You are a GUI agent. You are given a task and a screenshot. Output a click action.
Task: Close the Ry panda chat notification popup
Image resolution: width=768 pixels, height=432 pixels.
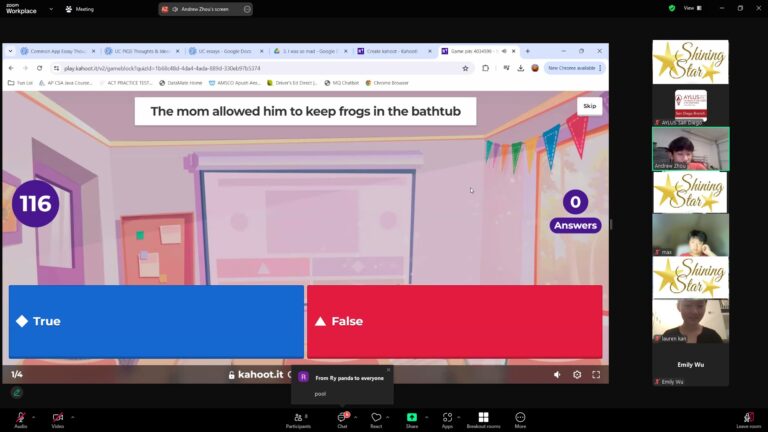tap(388, 370)
